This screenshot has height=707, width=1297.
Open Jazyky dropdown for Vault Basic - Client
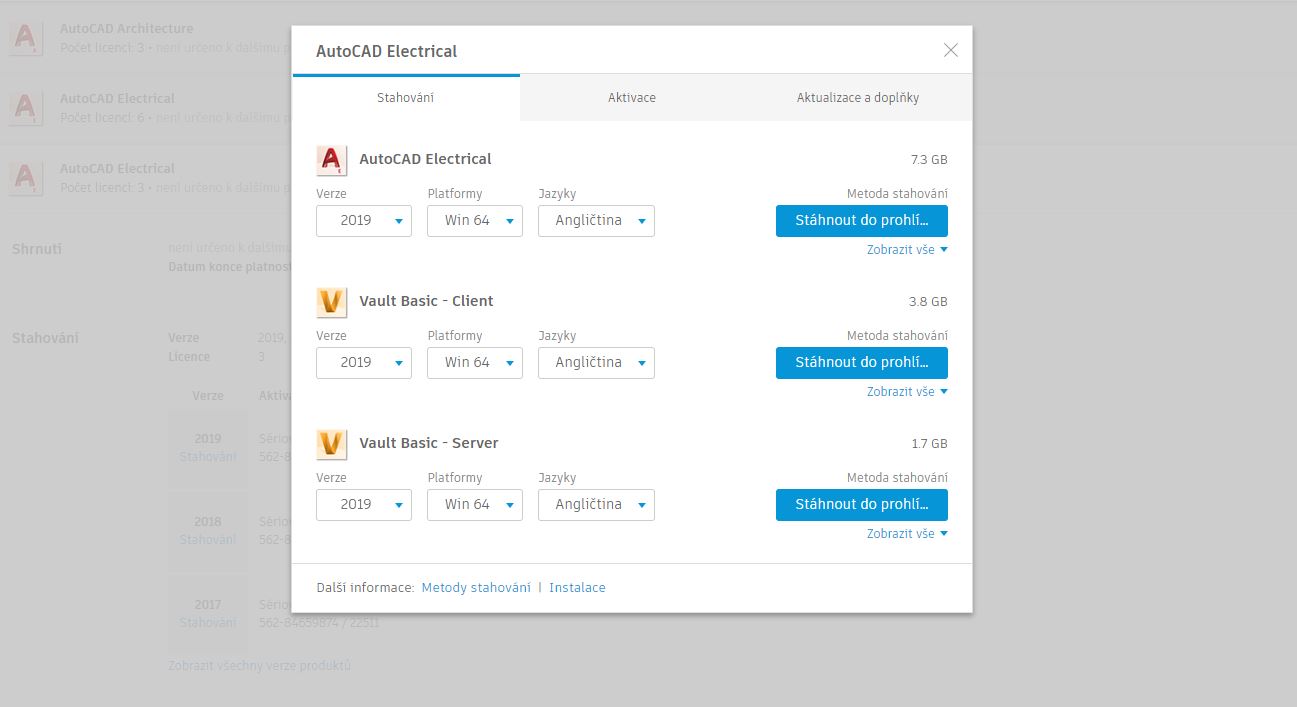597,363
